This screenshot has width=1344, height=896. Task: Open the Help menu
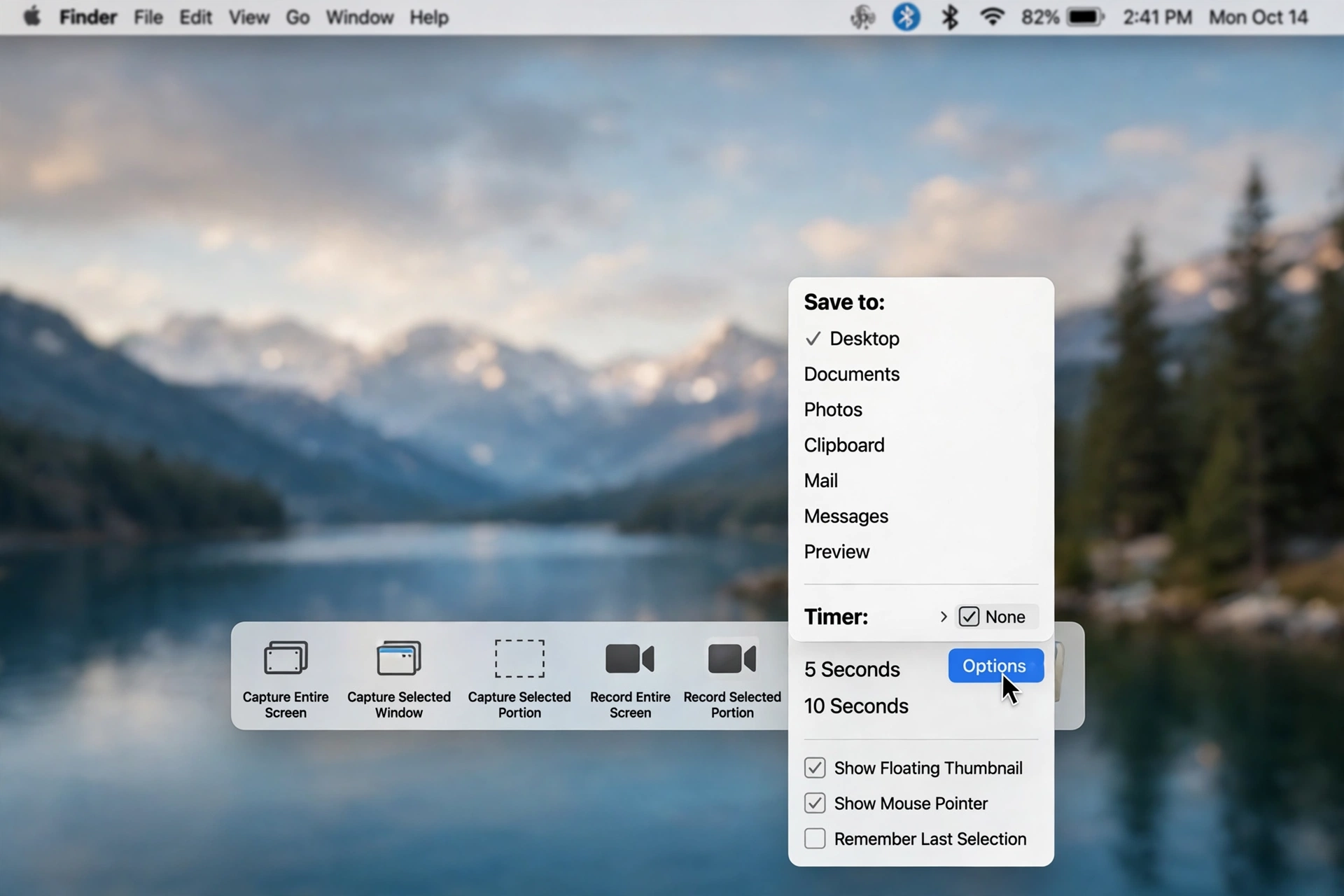click(x=429, y=17)
